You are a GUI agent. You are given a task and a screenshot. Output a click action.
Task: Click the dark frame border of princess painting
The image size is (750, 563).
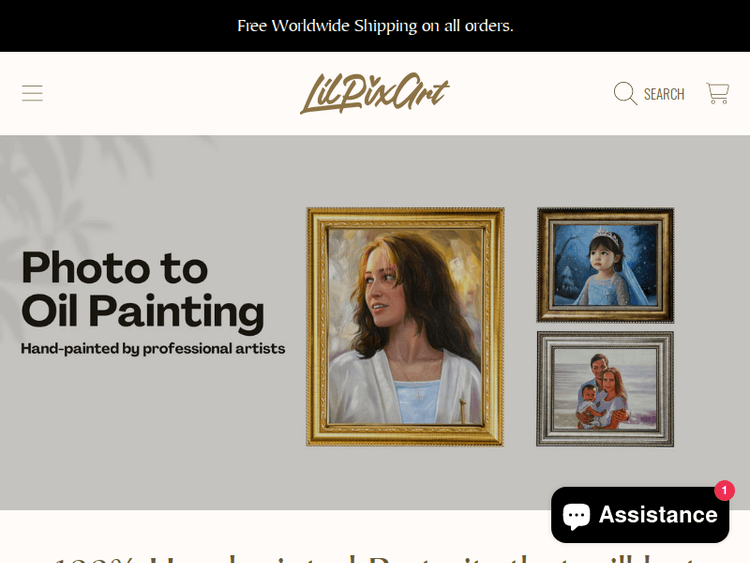coord(544,265)
